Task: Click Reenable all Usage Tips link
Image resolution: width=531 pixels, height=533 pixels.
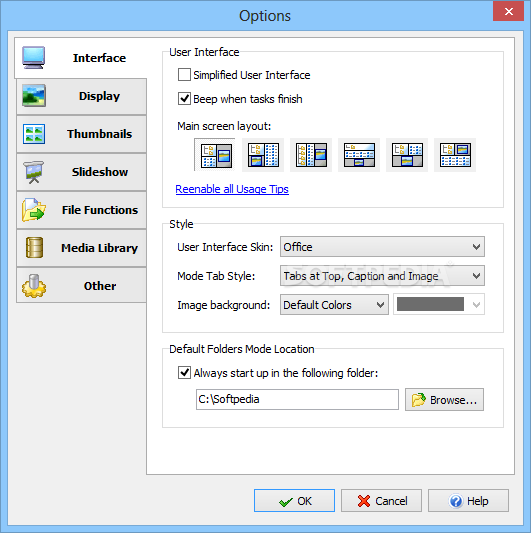Action: (232, 189)
